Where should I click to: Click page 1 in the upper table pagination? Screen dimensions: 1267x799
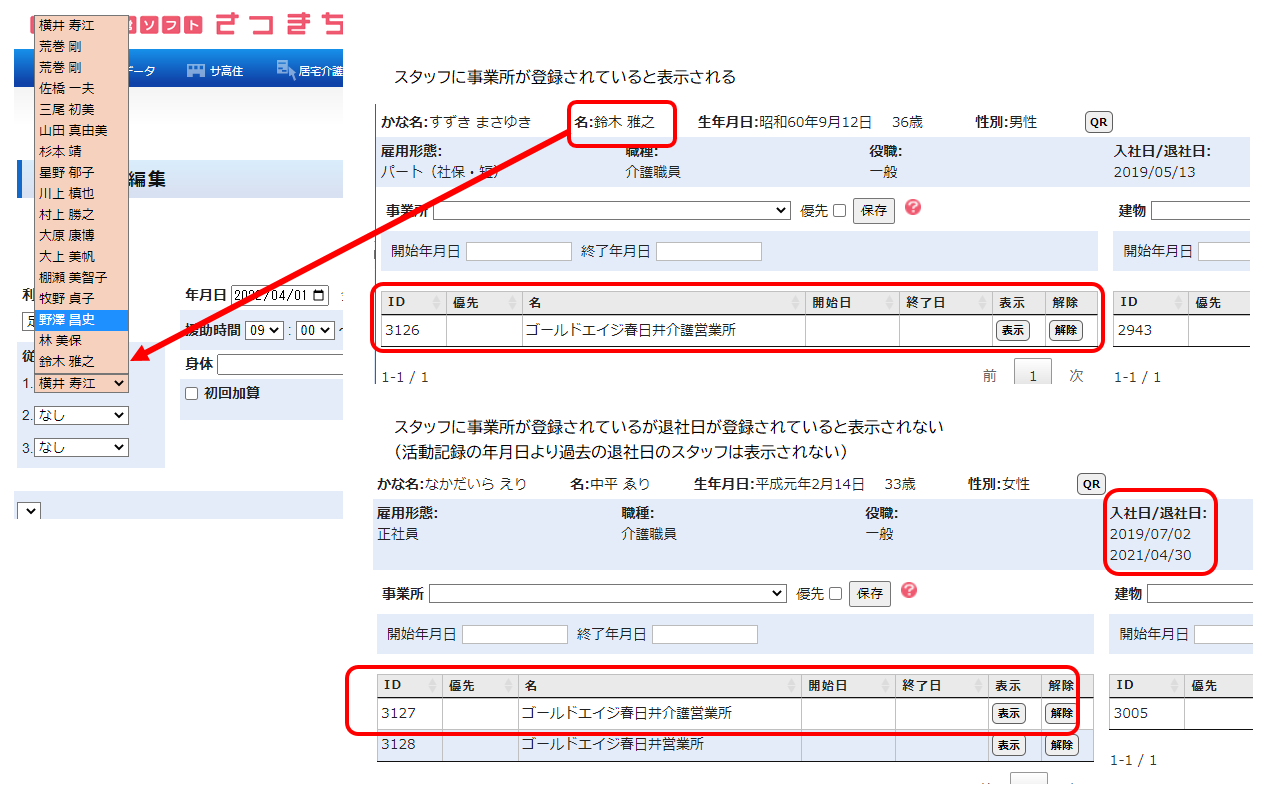1033,376
